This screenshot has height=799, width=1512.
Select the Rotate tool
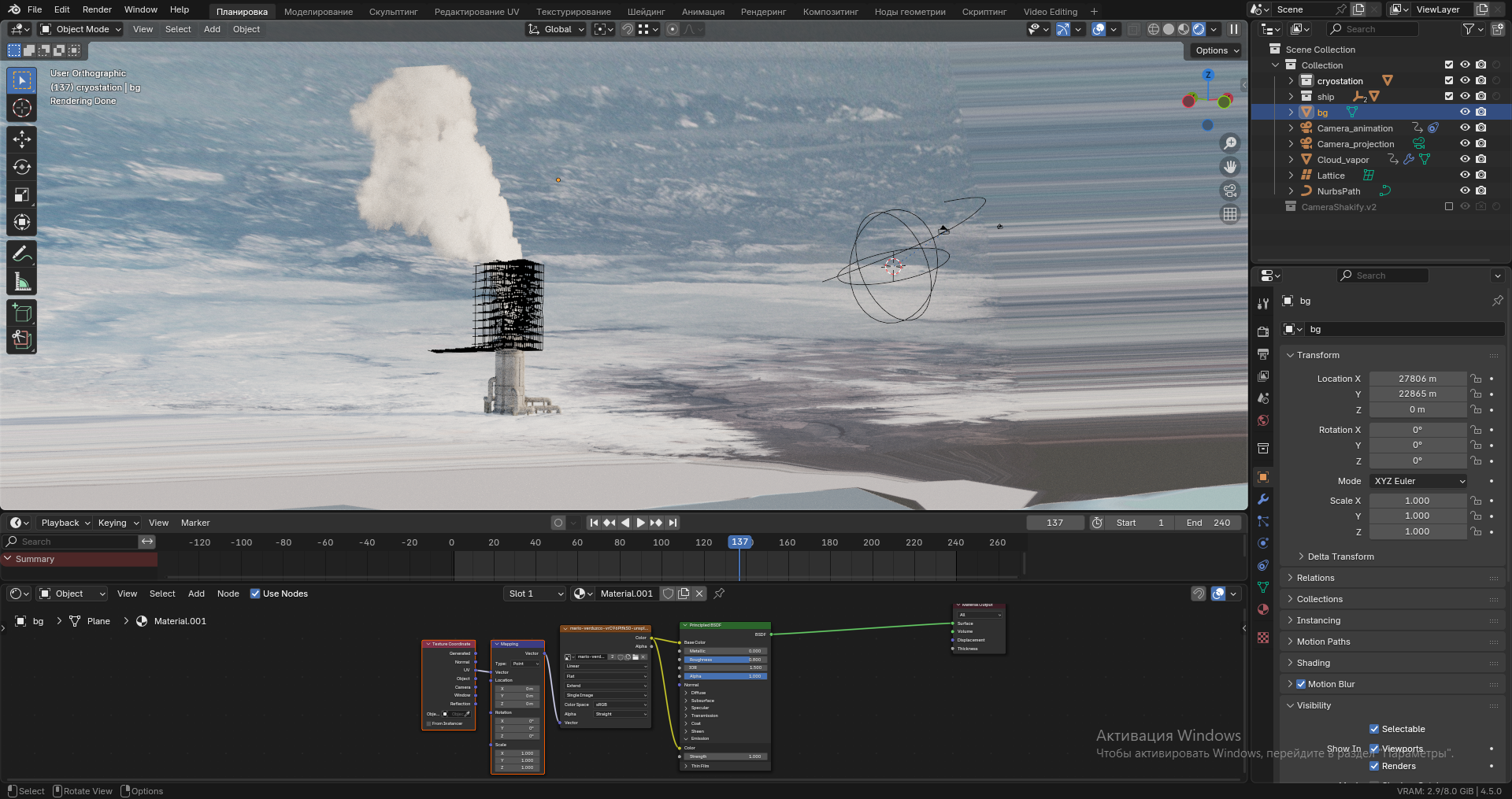pyautogui.click(x=22, y=167)
